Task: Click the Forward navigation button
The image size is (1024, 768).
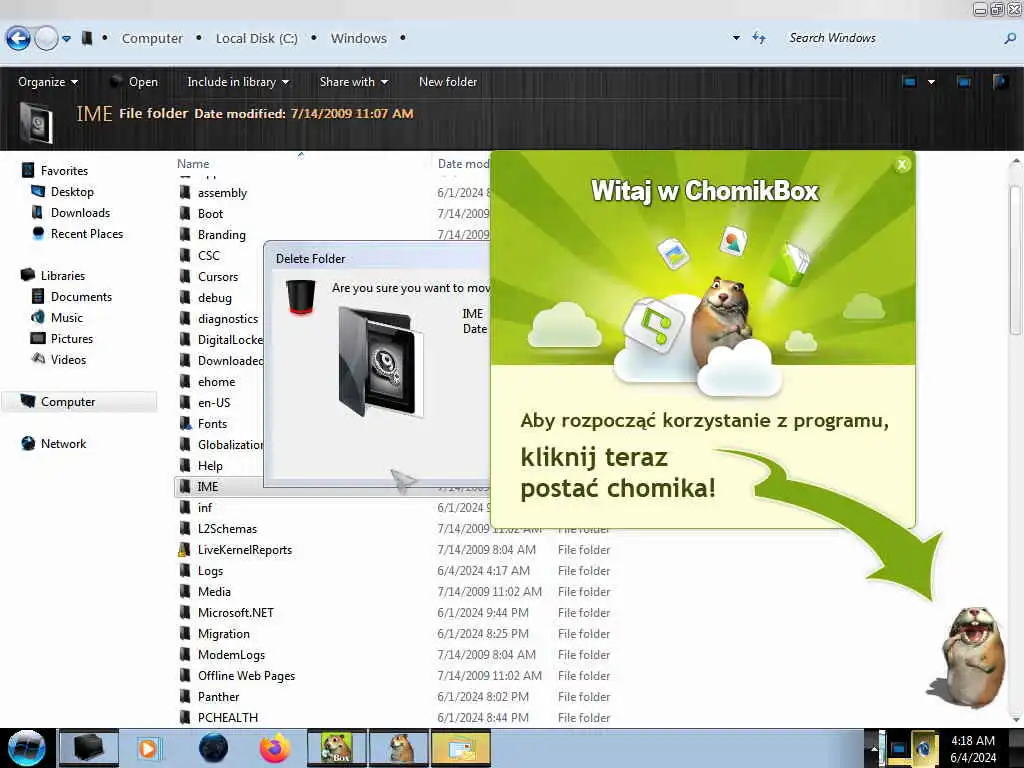Action: 46,39
